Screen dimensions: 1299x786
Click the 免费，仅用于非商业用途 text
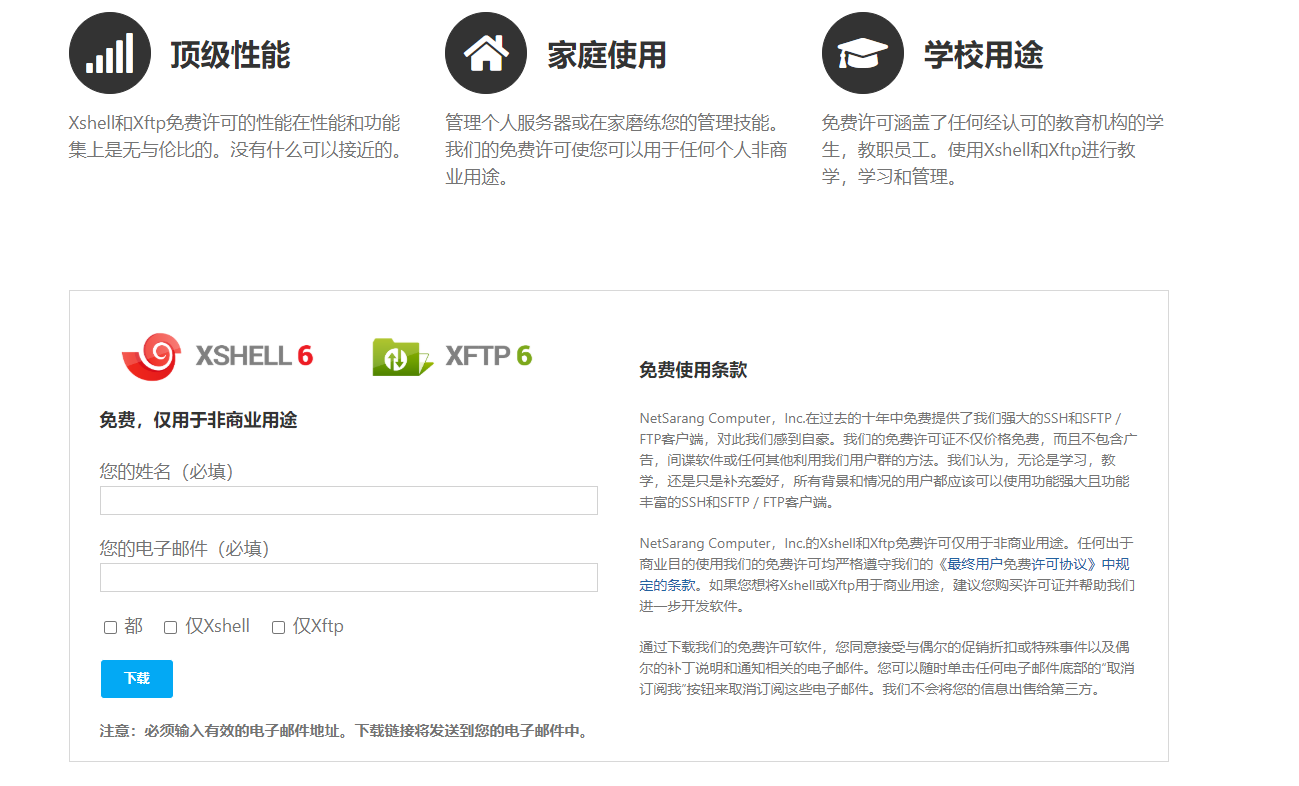click(198, 420)
